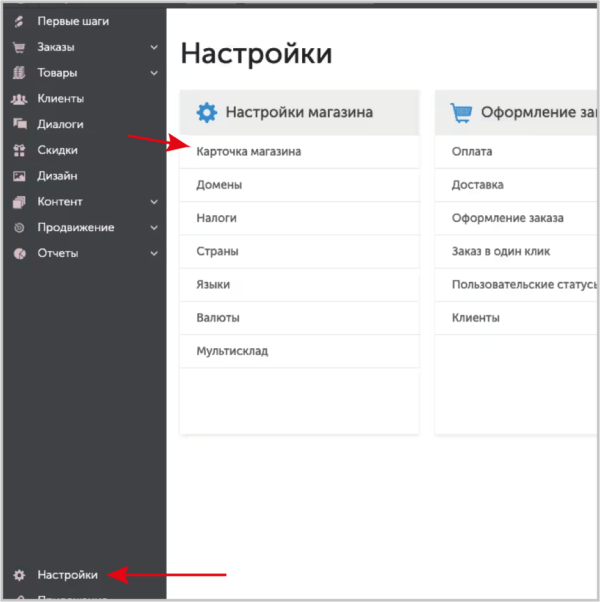Click the picture icon beside Дизайн
The height and width of the screenshot is (602, 600).
(x=19, y=176)
